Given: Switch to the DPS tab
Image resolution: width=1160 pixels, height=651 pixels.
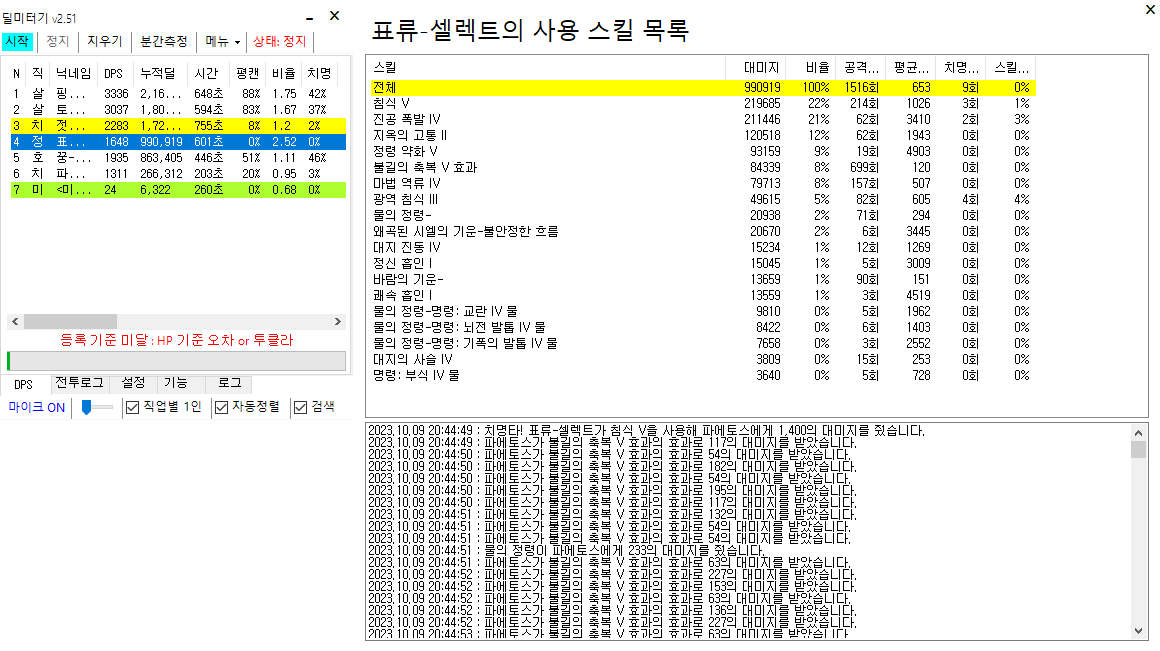Looking at the screenshot, I should pos(24,385).
